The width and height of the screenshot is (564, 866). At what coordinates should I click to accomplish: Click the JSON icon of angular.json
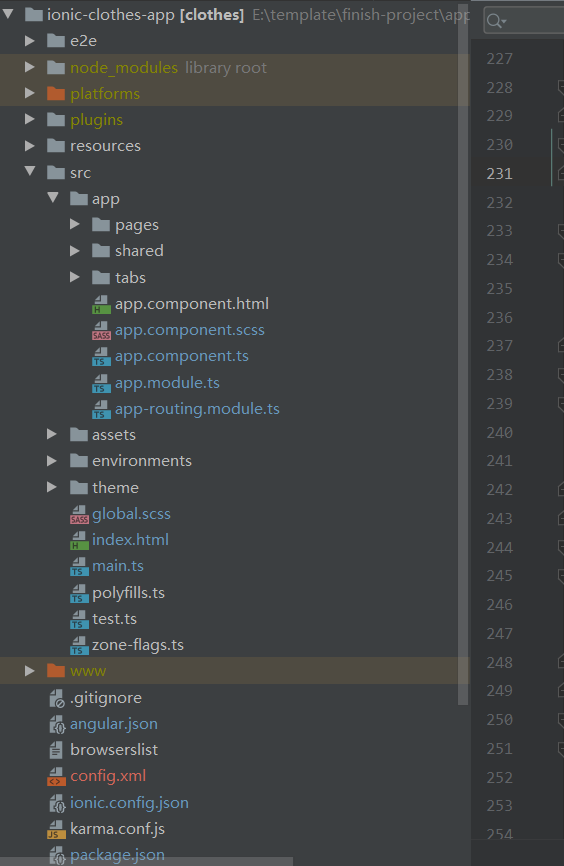pos(57,724)
